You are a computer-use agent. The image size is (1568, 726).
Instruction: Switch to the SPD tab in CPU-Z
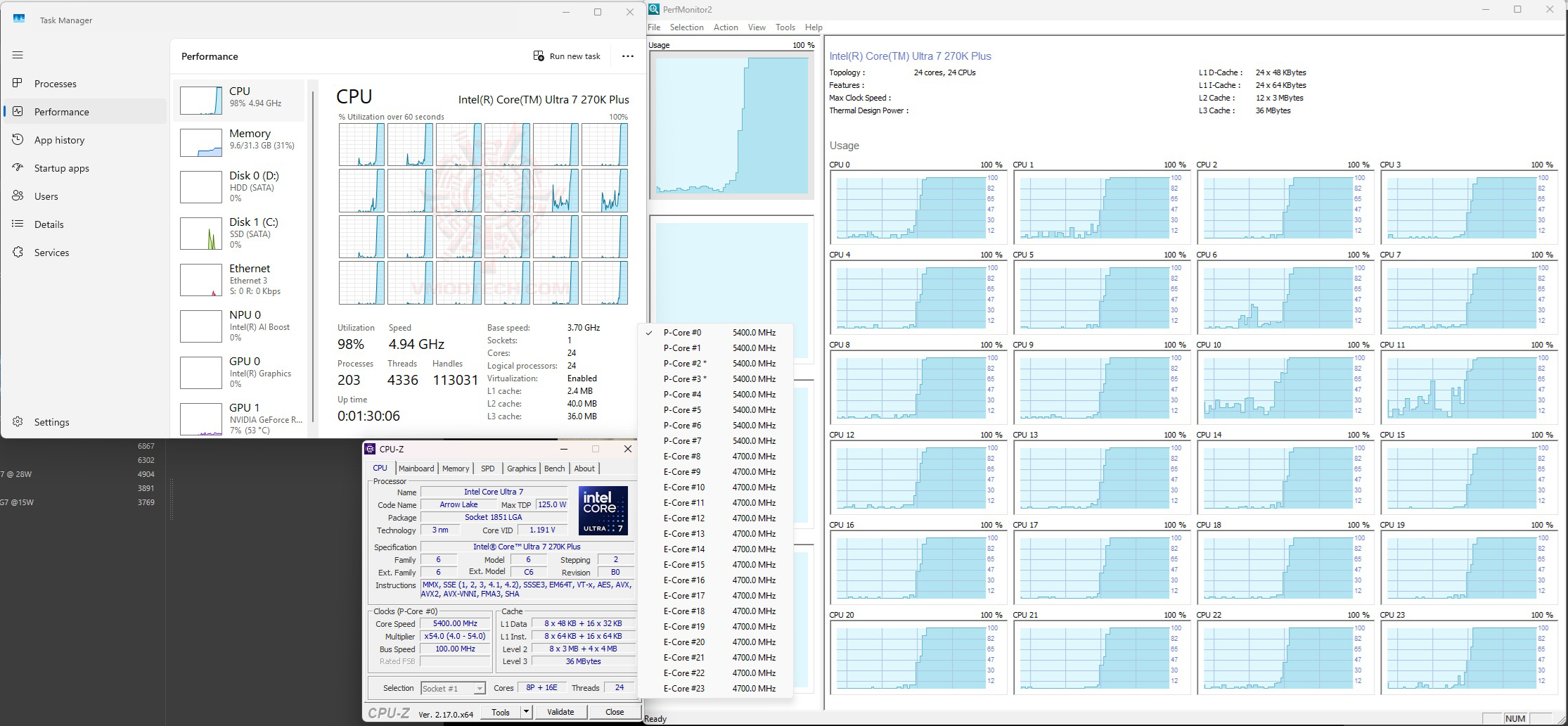[488, 469]
